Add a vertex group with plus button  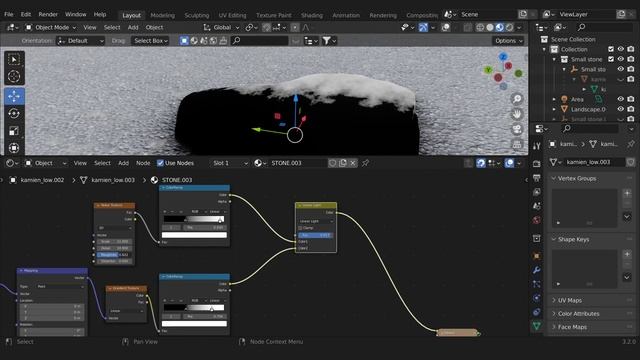tap(627, 193)
